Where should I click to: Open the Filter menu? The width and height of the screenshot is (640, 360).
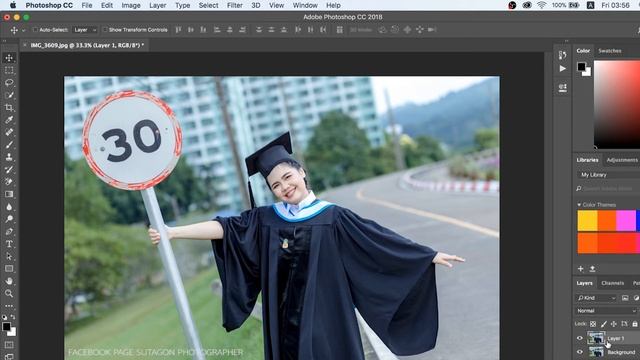pos(234,5)
